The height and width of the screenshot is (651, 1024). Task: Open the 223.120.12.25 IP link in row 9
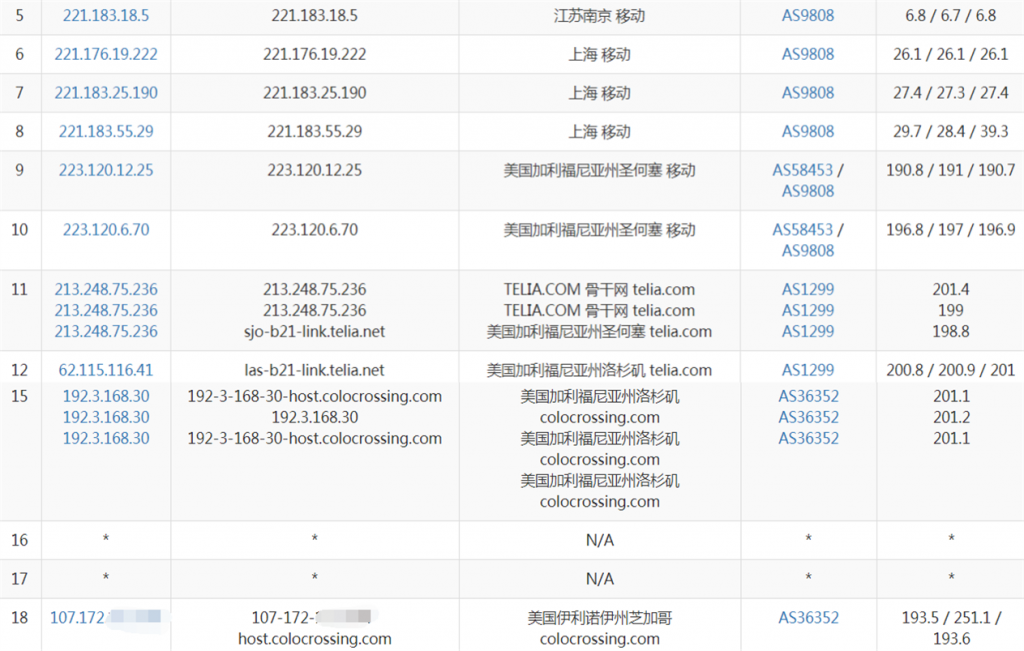105,170
